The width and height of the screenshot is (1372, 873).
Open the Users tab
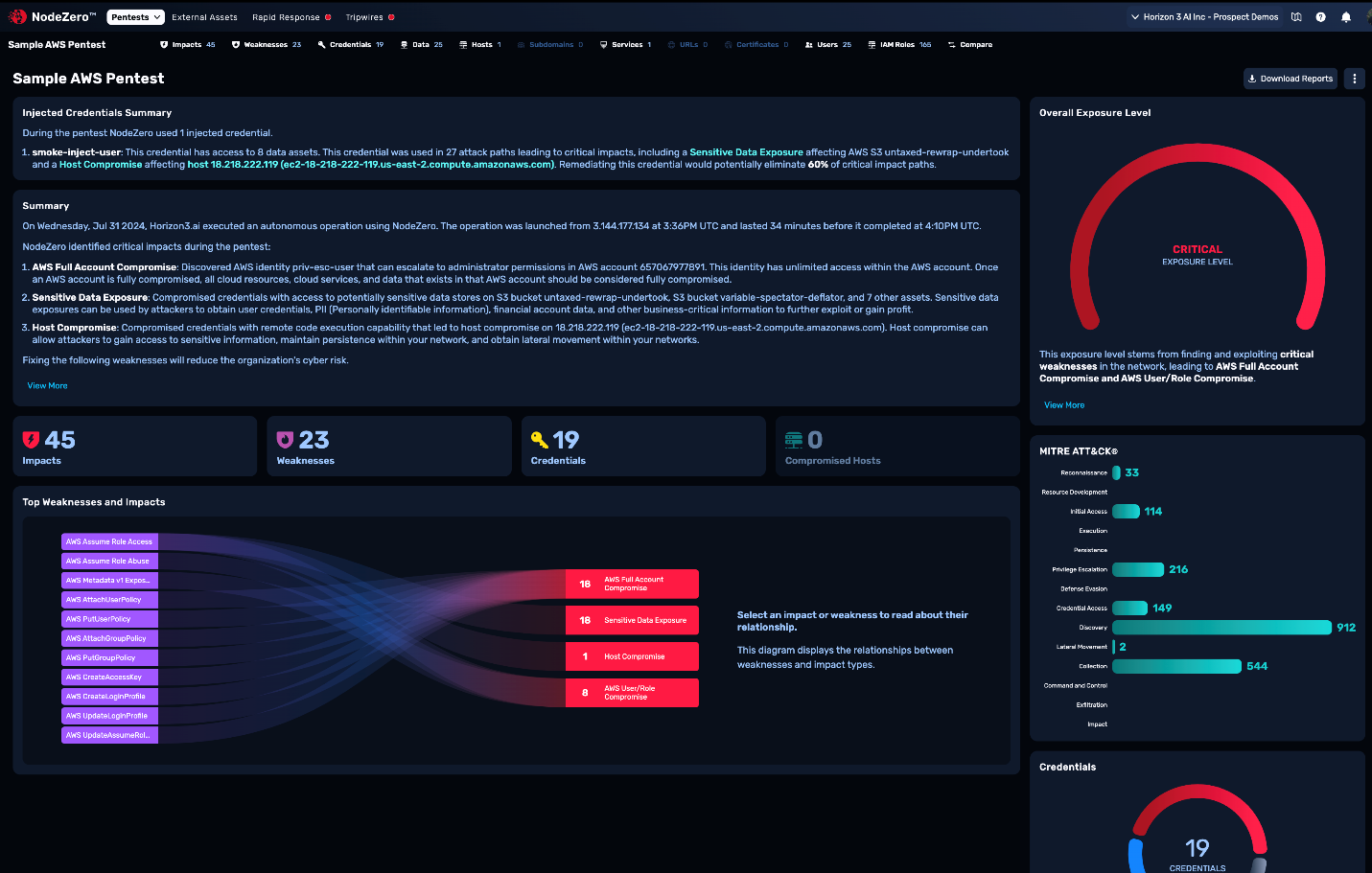coord(828,45)
